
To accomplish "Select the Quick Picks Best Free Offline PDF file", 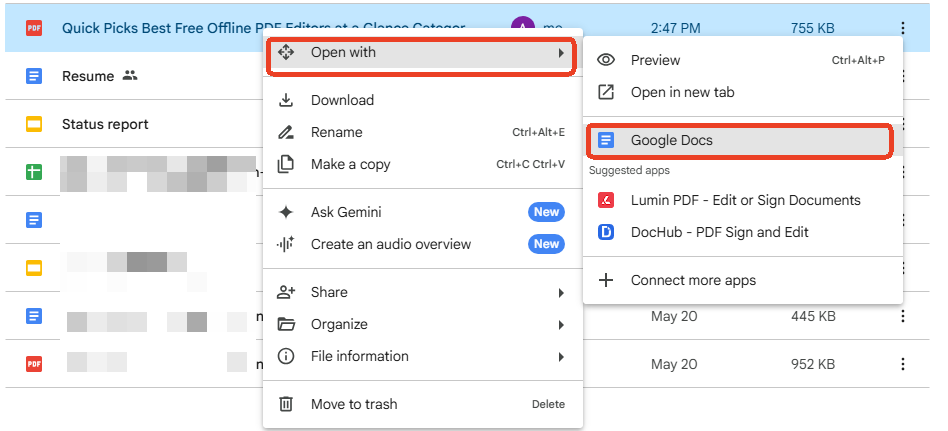I will [x=264, y=28].
